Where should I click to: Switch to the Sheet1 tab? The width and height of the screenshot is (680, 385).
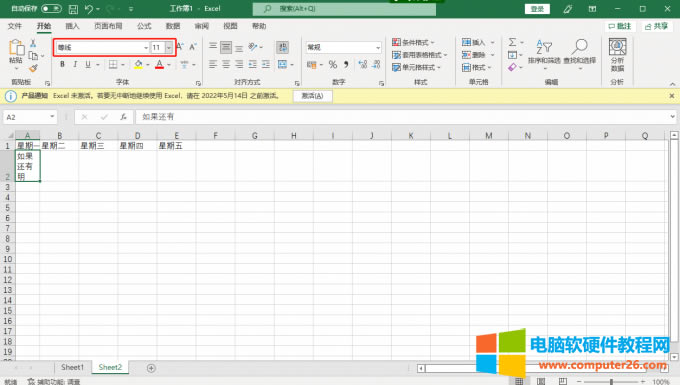tap(72, 367)
